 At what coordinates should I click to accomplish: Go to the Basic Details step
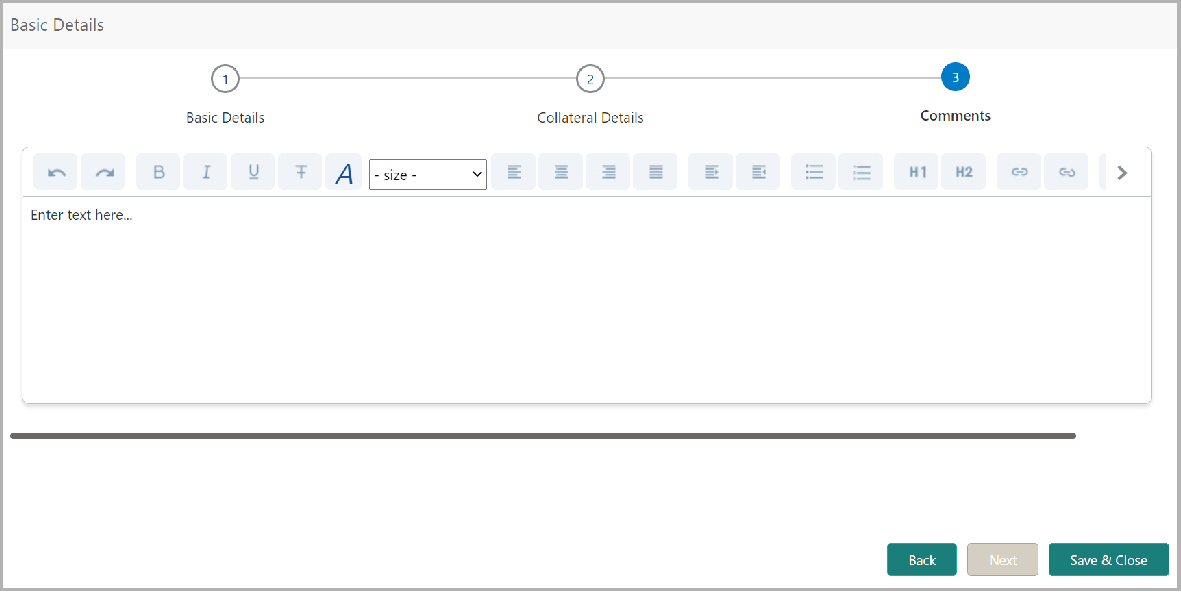point(224,78)
